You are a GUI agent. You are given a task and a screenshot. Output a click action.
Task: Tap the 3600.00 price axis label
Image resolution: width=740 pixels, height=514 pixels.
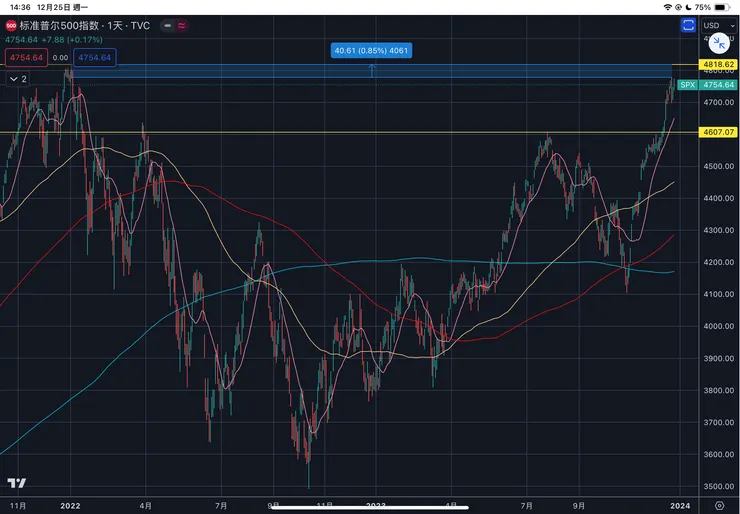[719, 455]
